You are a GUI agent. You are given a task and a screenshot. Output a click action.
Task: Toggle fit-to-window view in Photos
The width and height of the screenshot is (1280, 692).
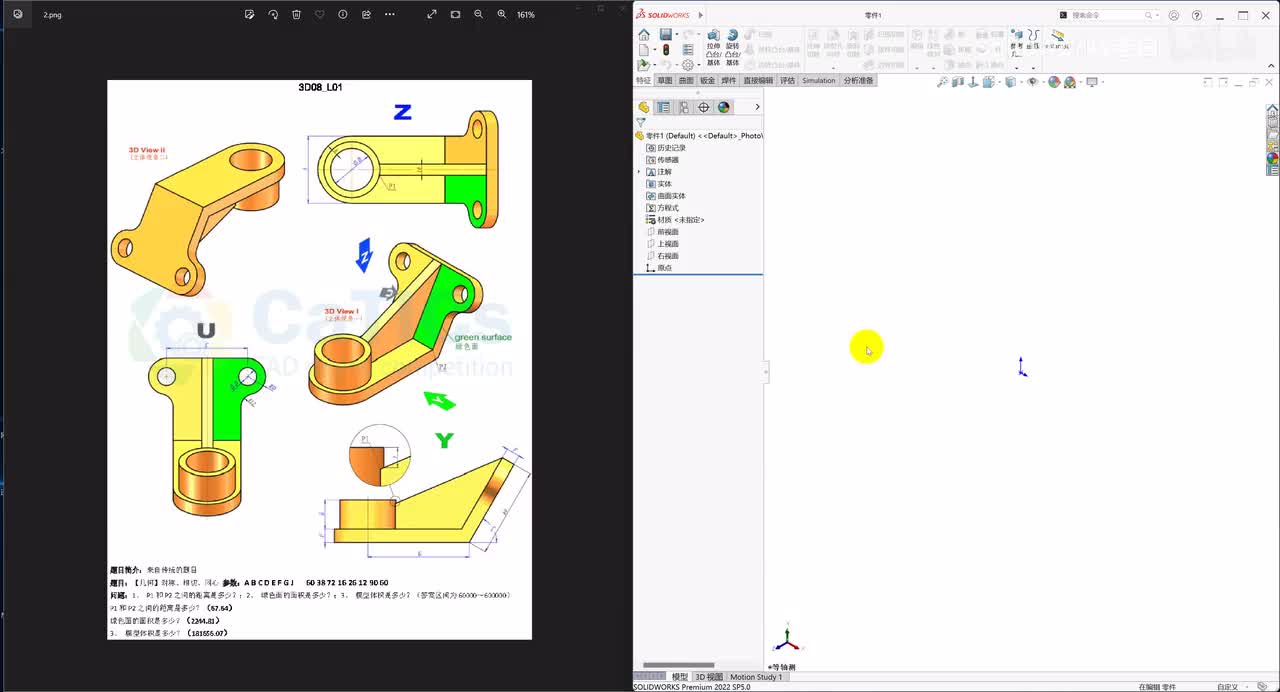coord(455,15)
